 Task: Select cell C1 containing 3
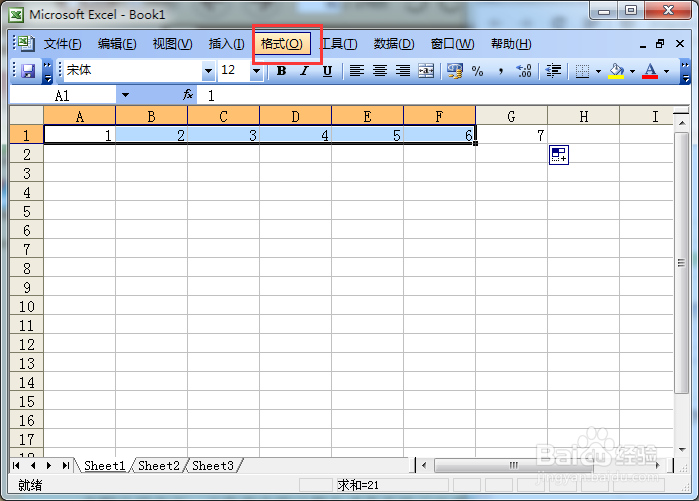223,135
